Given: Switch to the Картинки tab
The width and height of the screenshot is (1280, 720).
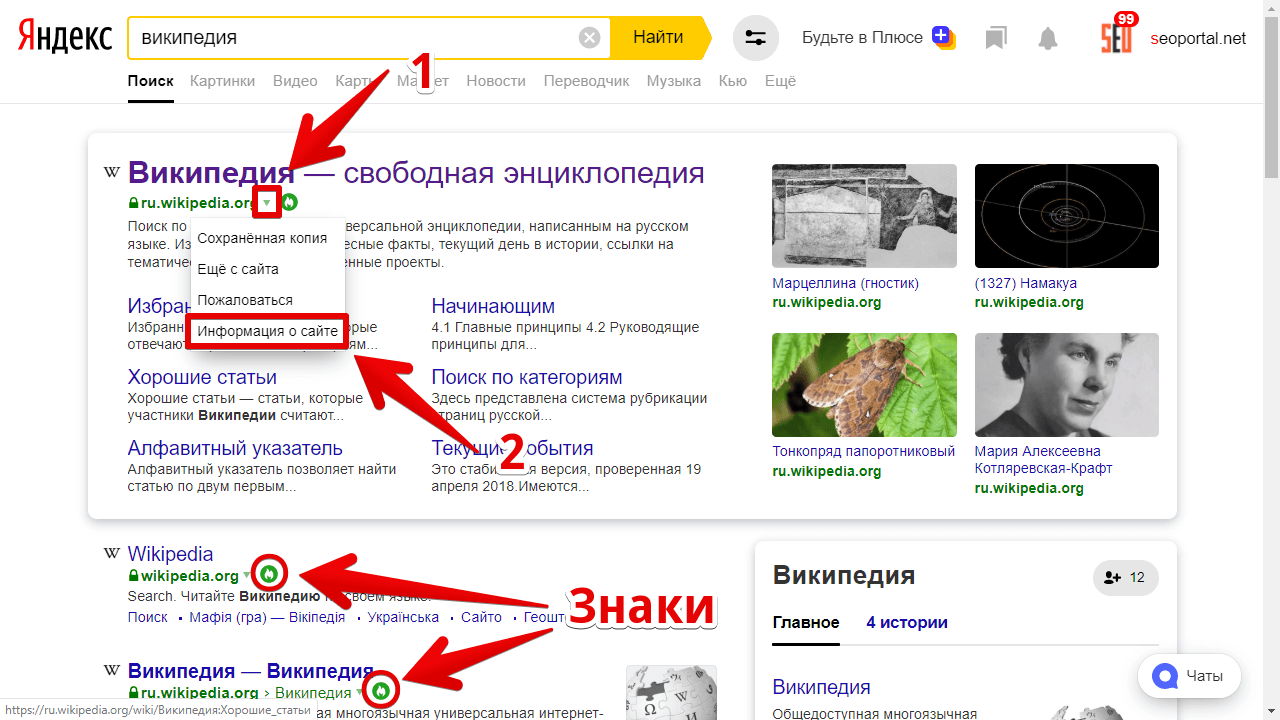Looking at the screenshot, I should point(222,81).
